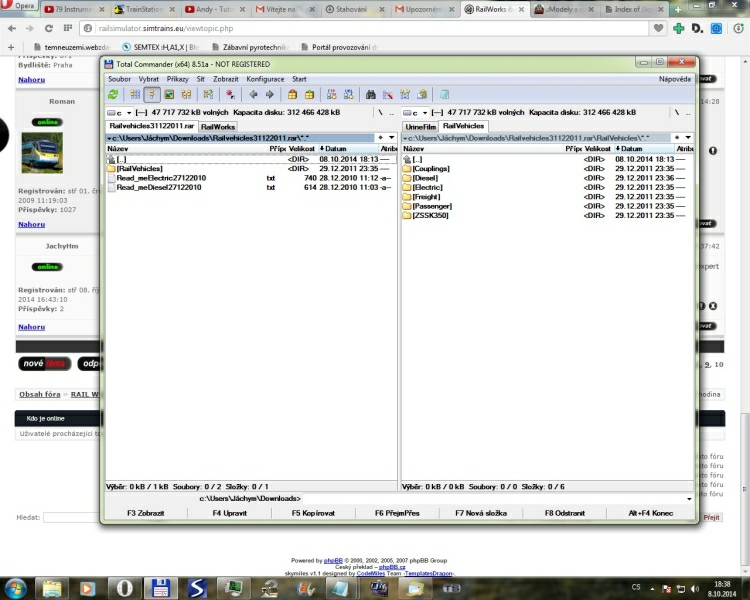This screenshot has width=750, height=600.
Task: Select the [Passenger] folder
Action: coord(547,206)
